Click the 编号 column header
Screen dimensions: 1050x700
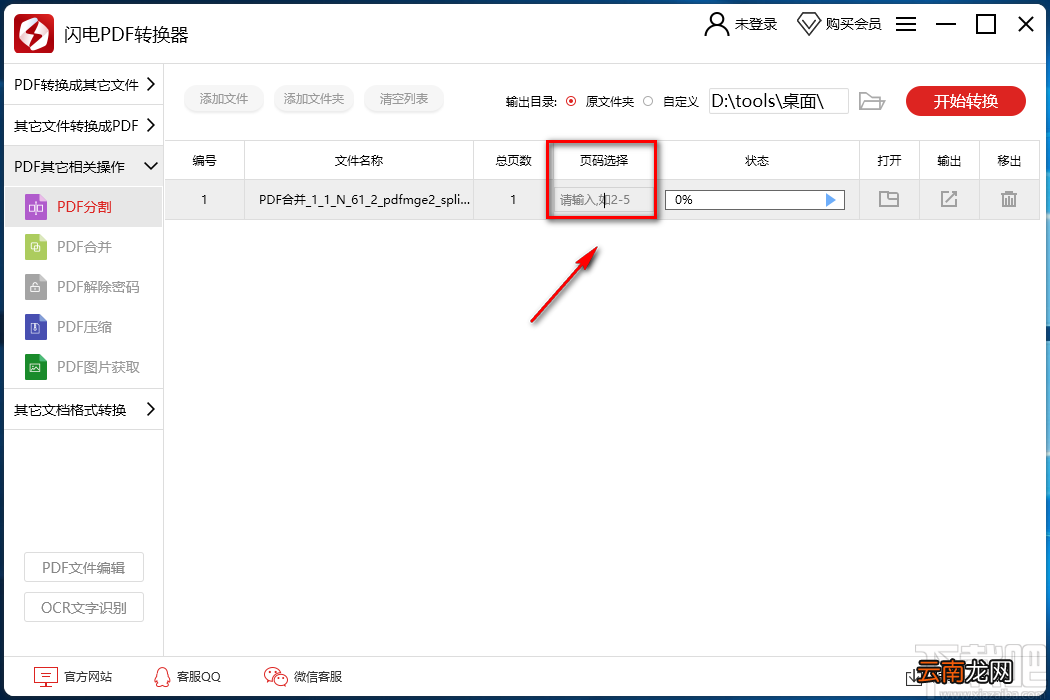click(x=204, y=160)
